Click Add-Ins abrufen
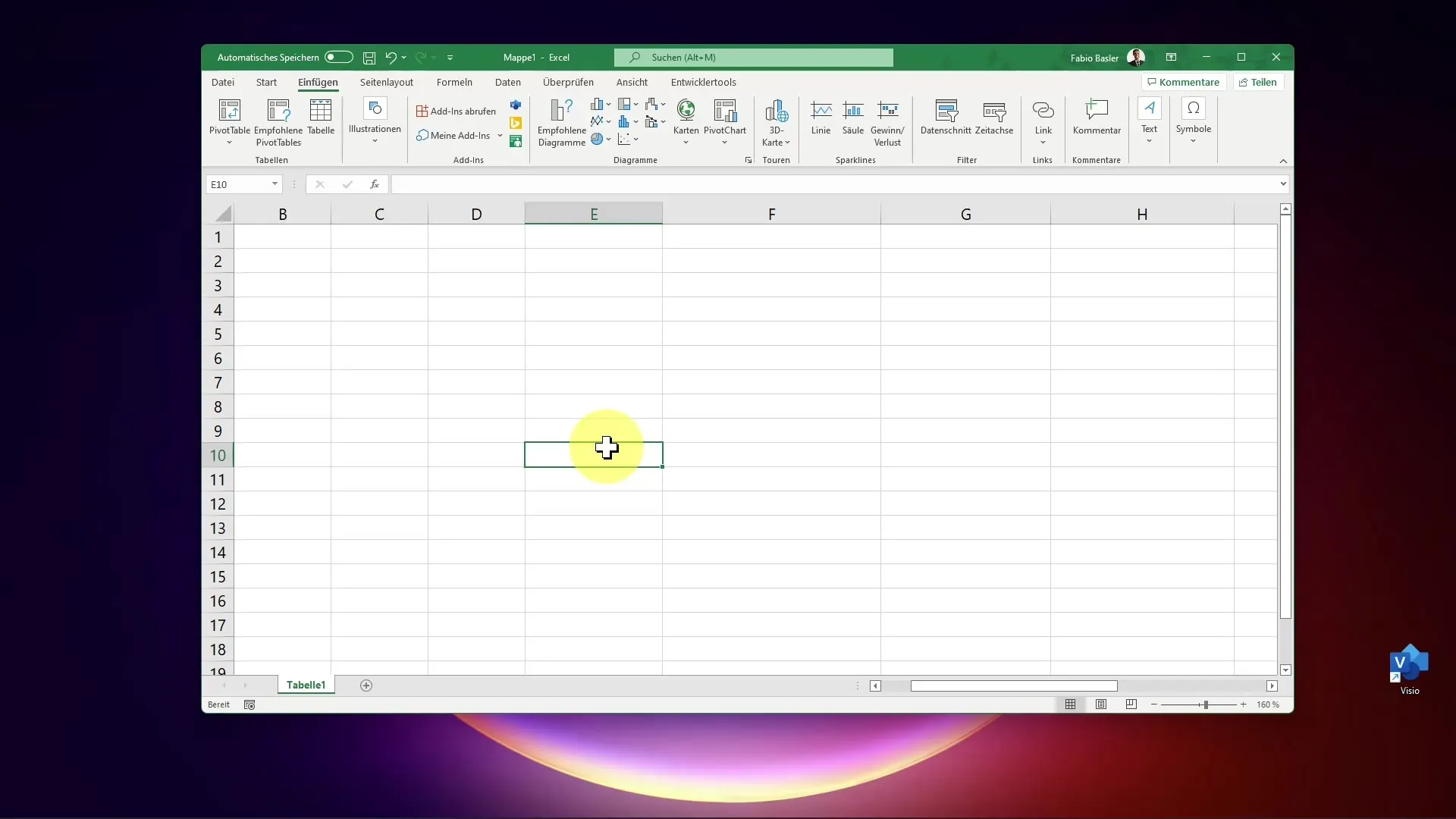Screen dimensions: 1456x819 pos(456,111)
